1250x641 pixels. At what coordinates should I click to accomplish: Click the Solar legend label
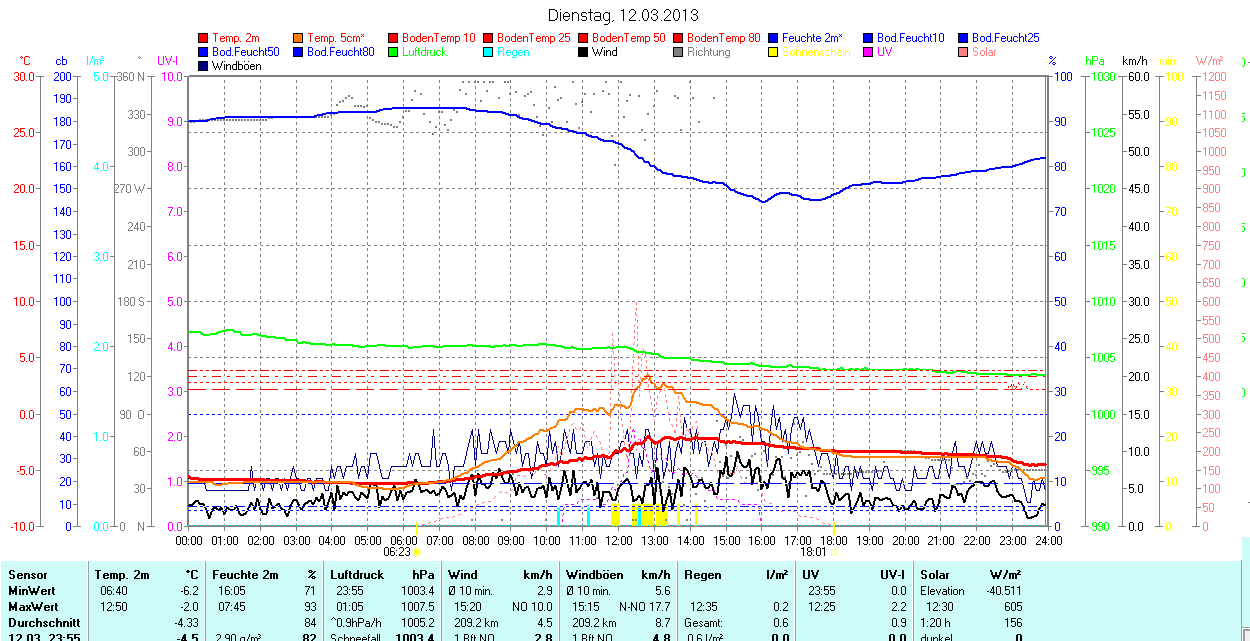pyautogui.click(x=984, y=52)
